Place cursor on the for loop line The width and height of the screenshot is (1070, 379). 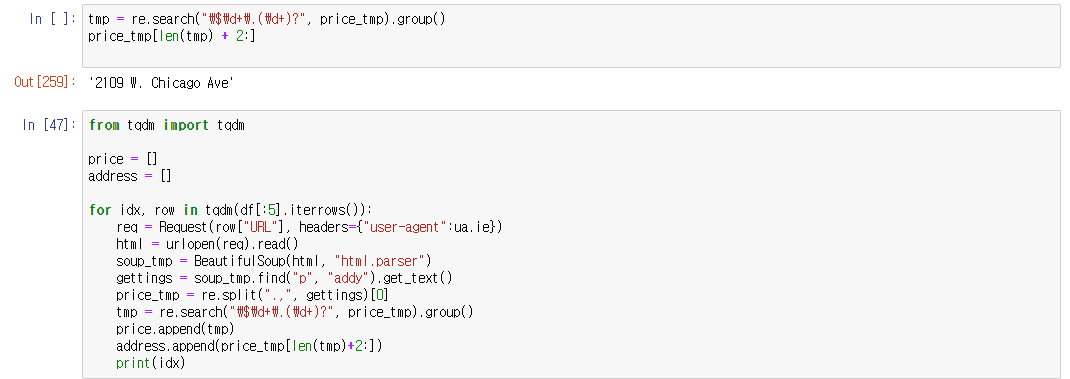click(x=231, y=210)
